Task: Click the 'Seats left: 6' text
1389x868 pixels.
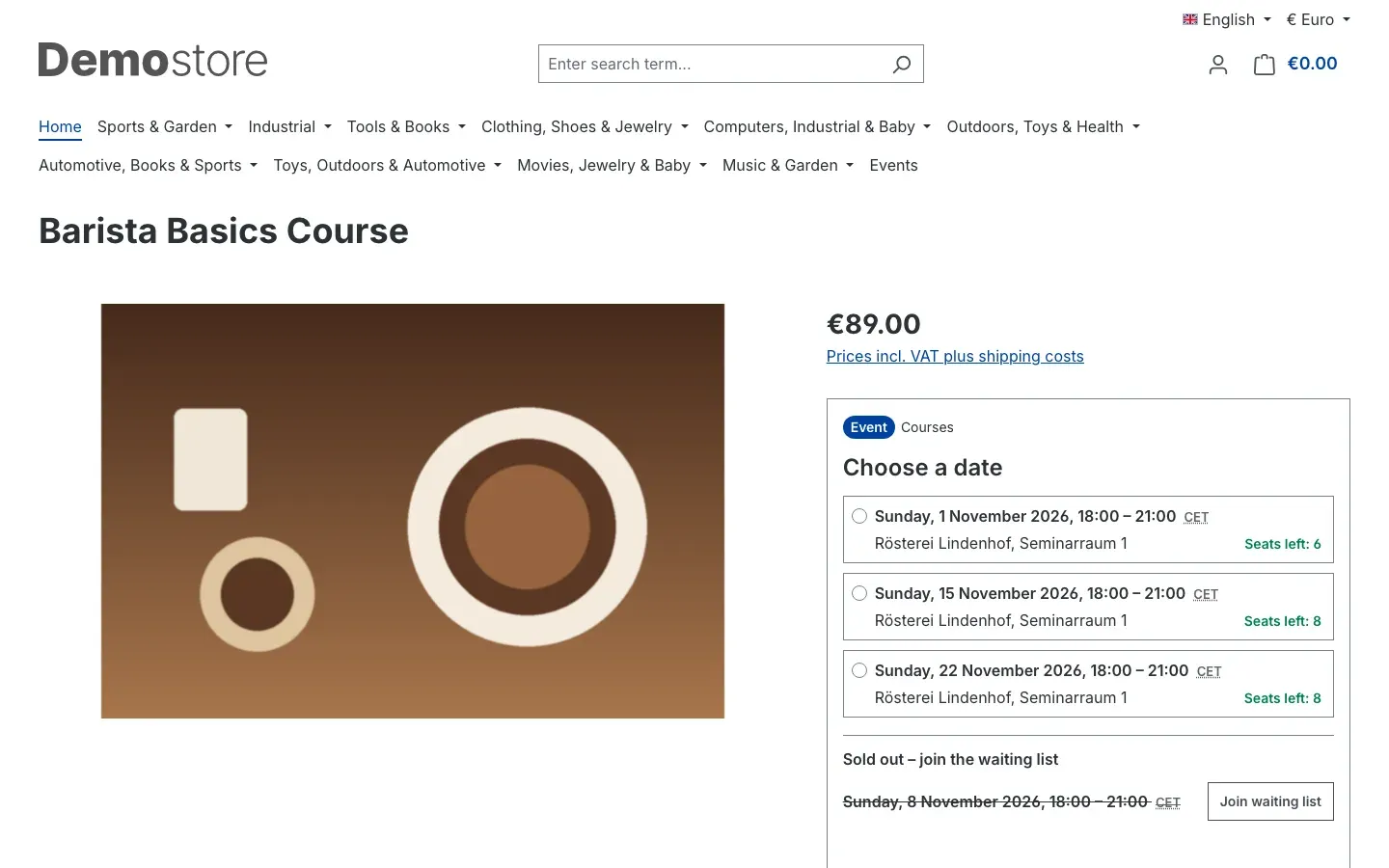Action: [x=1283, y=544]
